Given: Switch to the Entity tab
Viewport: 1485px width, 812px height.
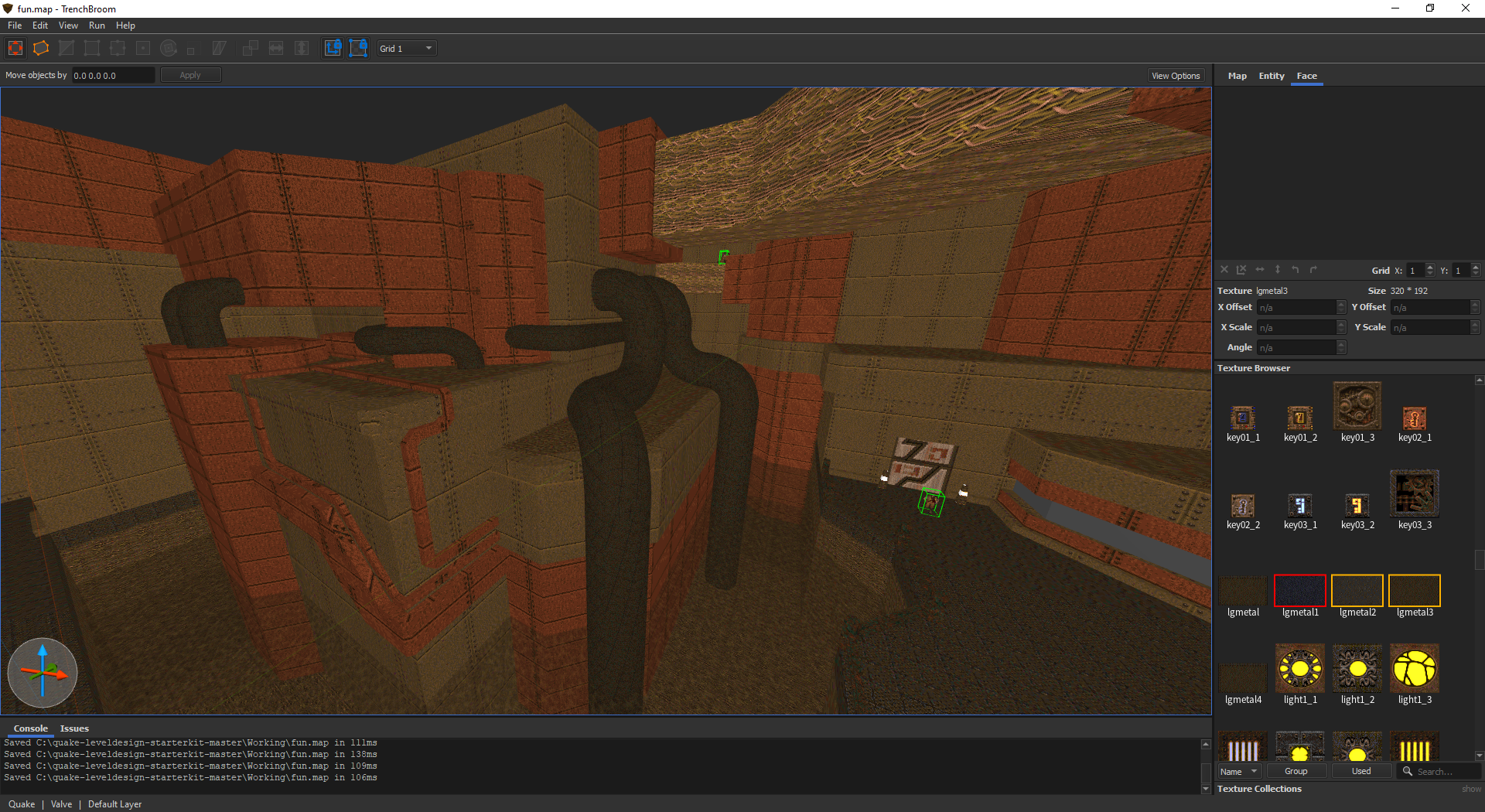Looking at the screenshot, I should pyautogui.click(x=1272, y=76).
